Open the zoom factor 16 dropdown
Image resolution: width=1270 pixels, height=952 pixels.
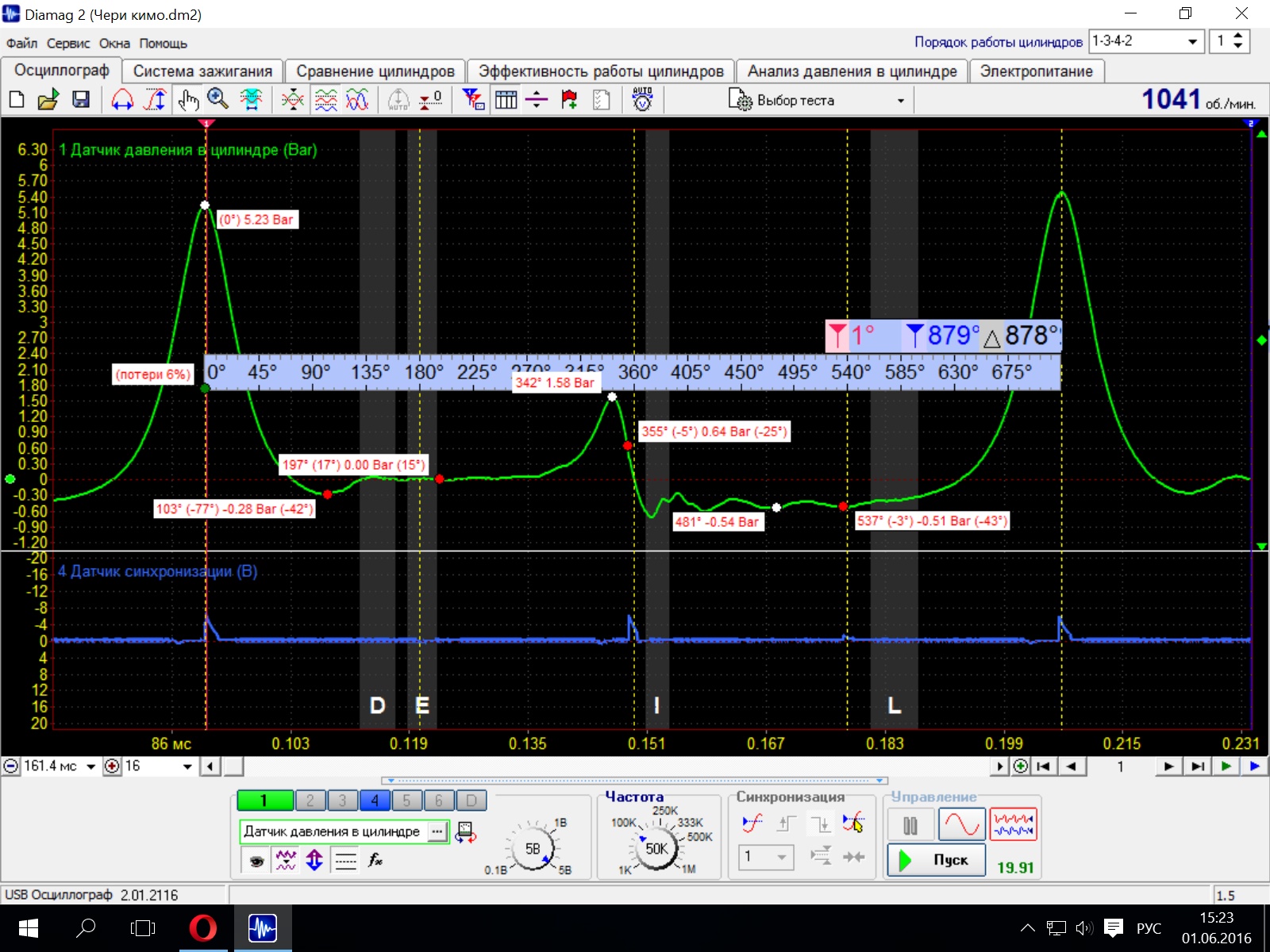[x=187, y=766]
